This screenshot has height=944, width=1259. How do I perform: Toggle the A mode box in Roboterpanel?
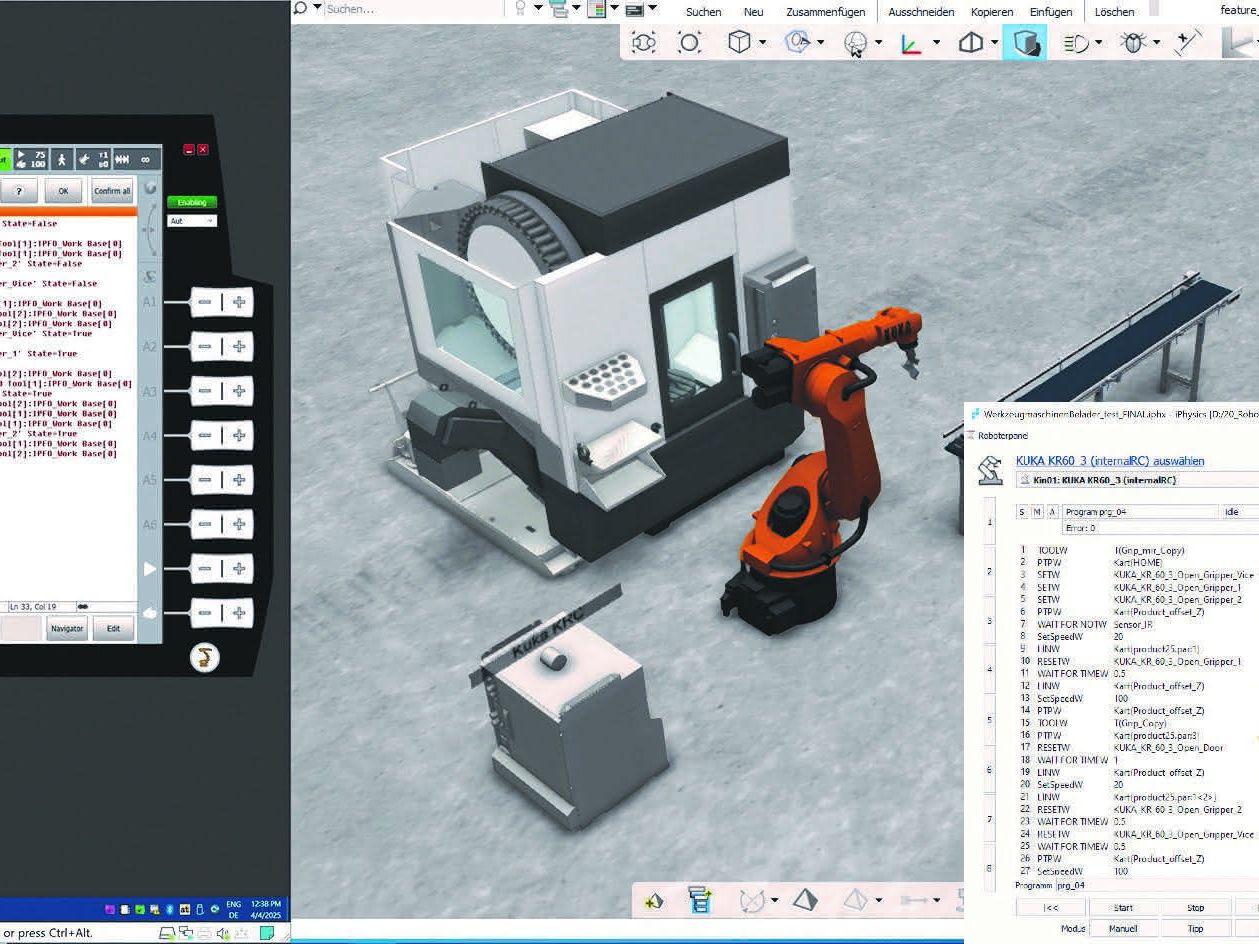coord(1052,512)
